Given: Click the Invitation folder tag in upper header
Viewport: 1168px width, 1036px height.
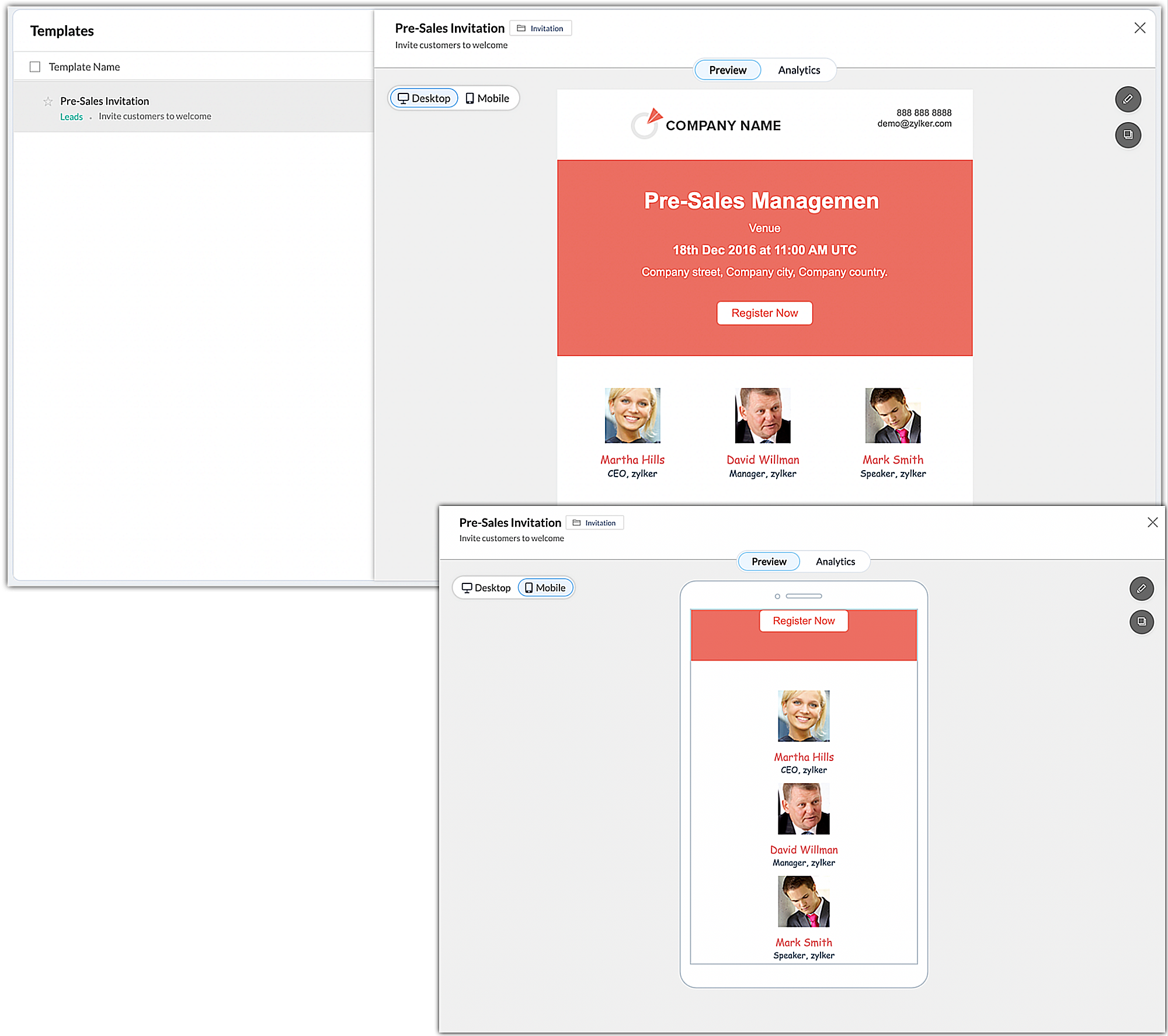Looking at the screenshot, I should 541,29.
